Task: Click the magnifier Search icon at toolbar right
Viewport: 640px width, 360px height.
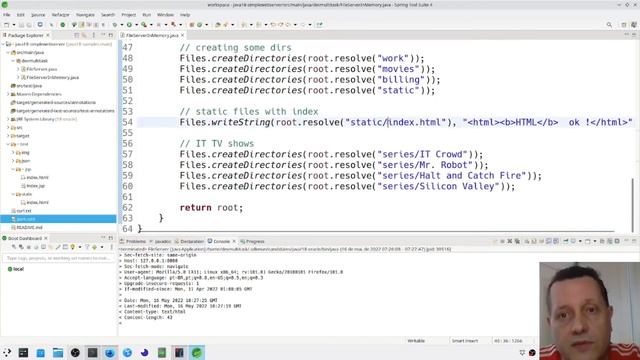Action: pyautogui.click(x=609, y=24)
